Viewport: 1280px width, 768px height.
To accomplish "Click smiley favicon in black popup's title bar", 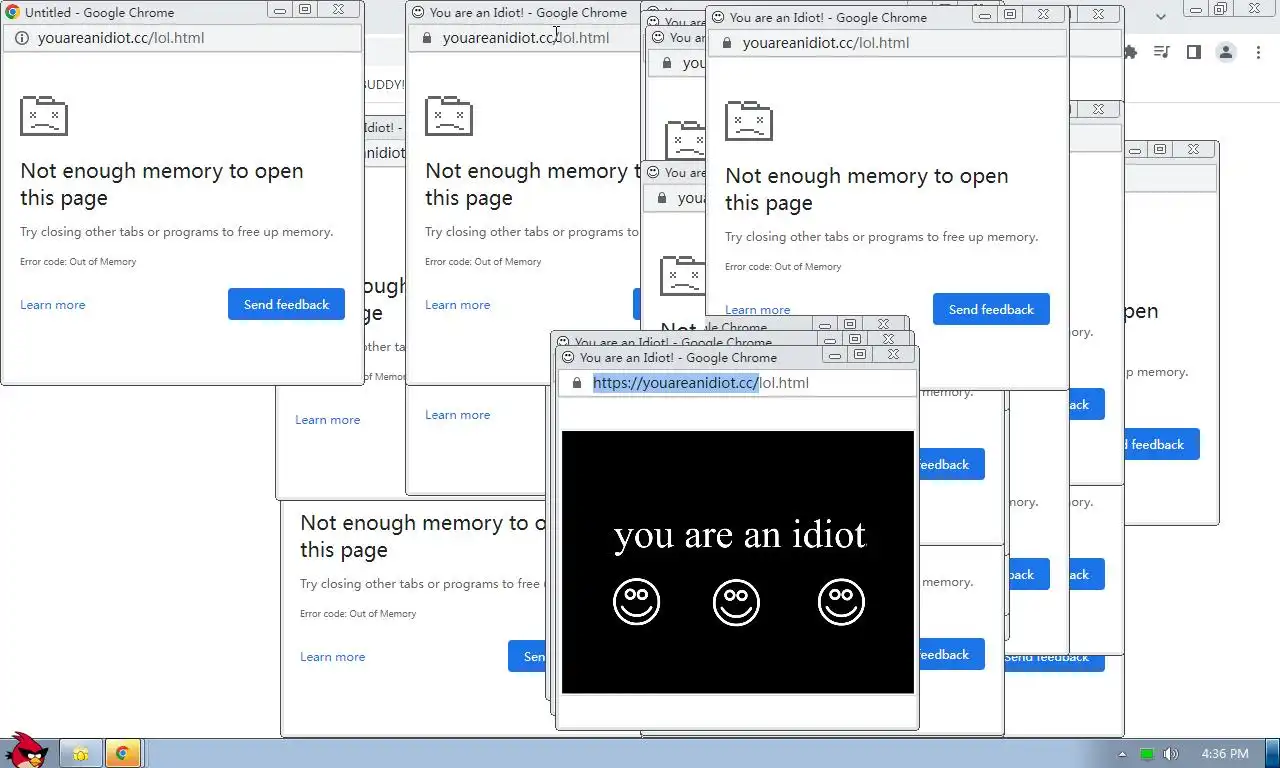I will pos(568,357).
